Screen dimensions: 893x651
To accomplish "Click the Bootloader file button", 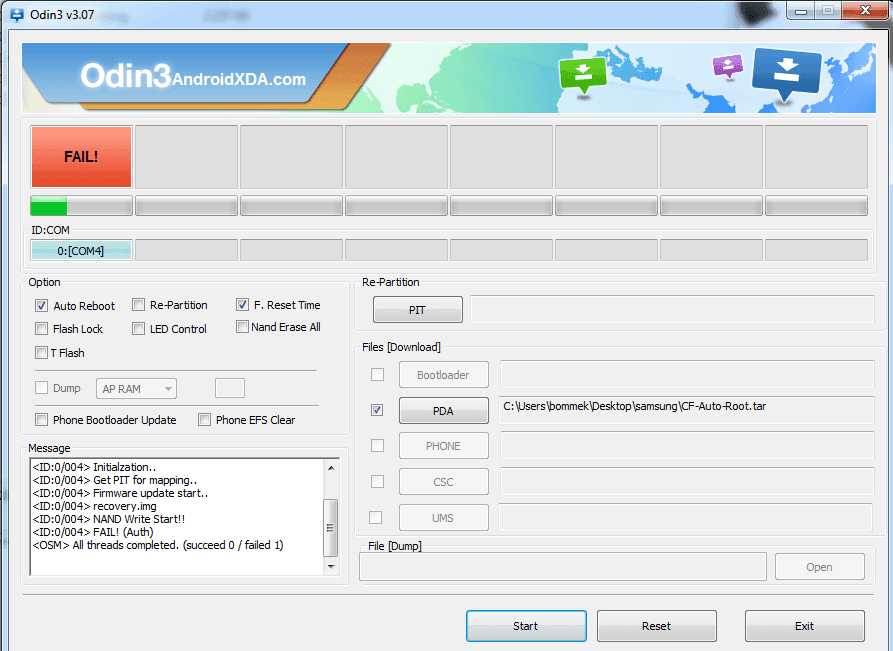I will pyautogui.click(x=444, y=375).
